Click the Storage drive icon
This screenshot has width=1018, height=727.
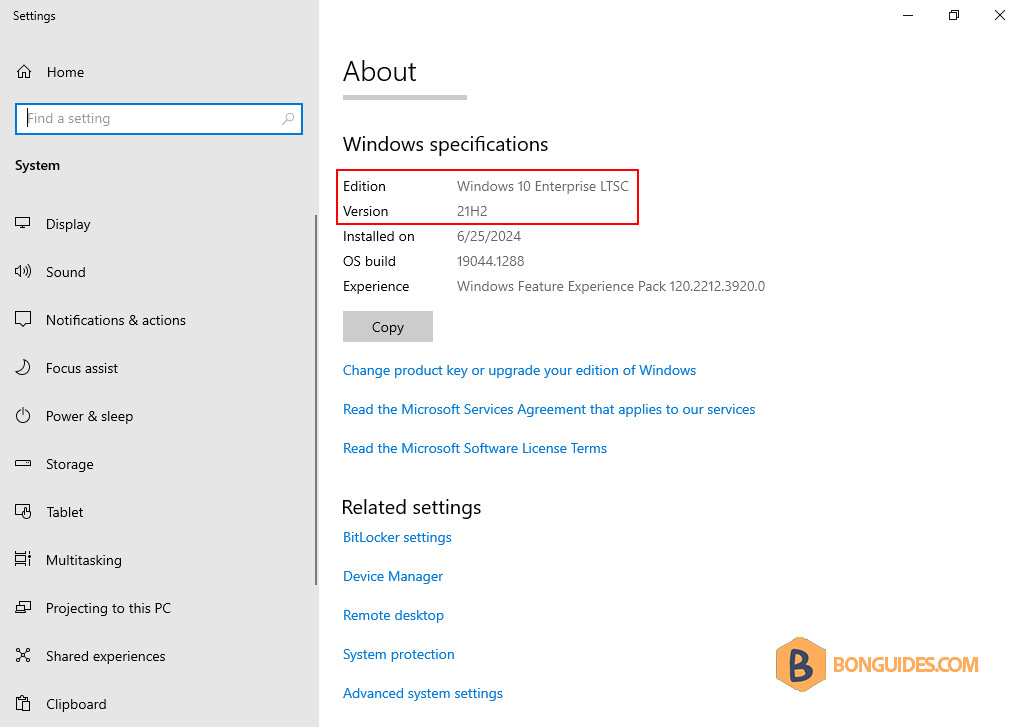(x=23, y=463)
